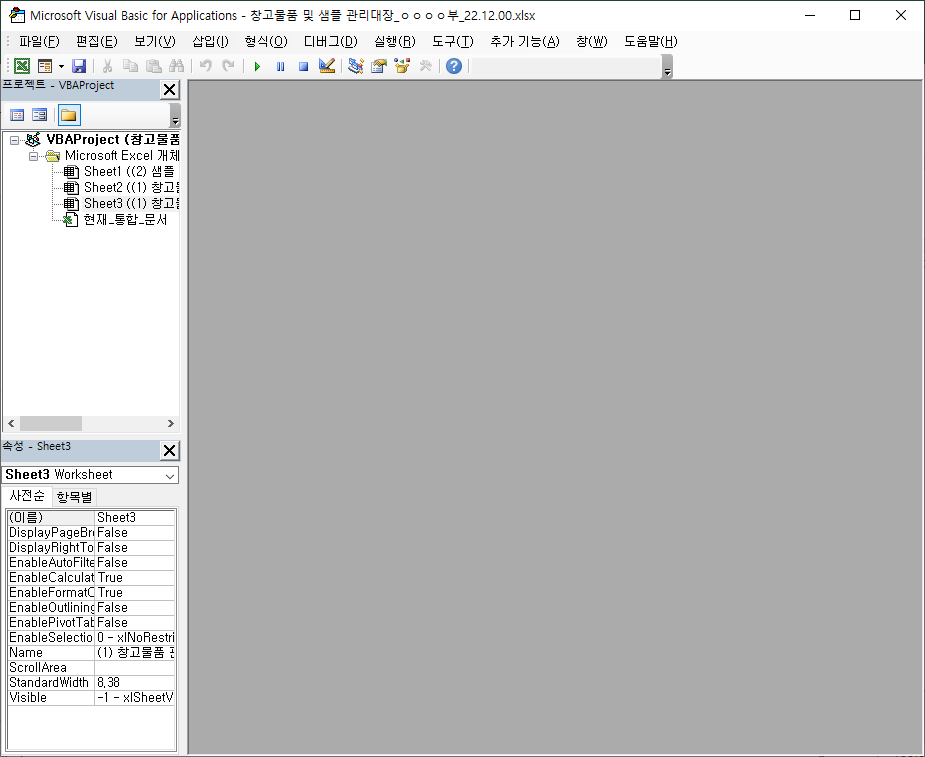Viewport: 925px width, 757px height.
Task: Save the workbook with the floppy icon
Action: coord(79,66)
